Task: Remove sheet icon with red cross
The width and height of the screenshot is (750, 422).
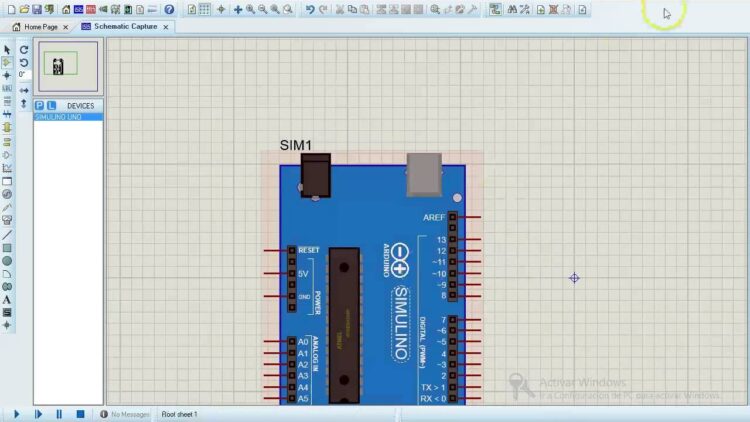Action: (553, 10)
